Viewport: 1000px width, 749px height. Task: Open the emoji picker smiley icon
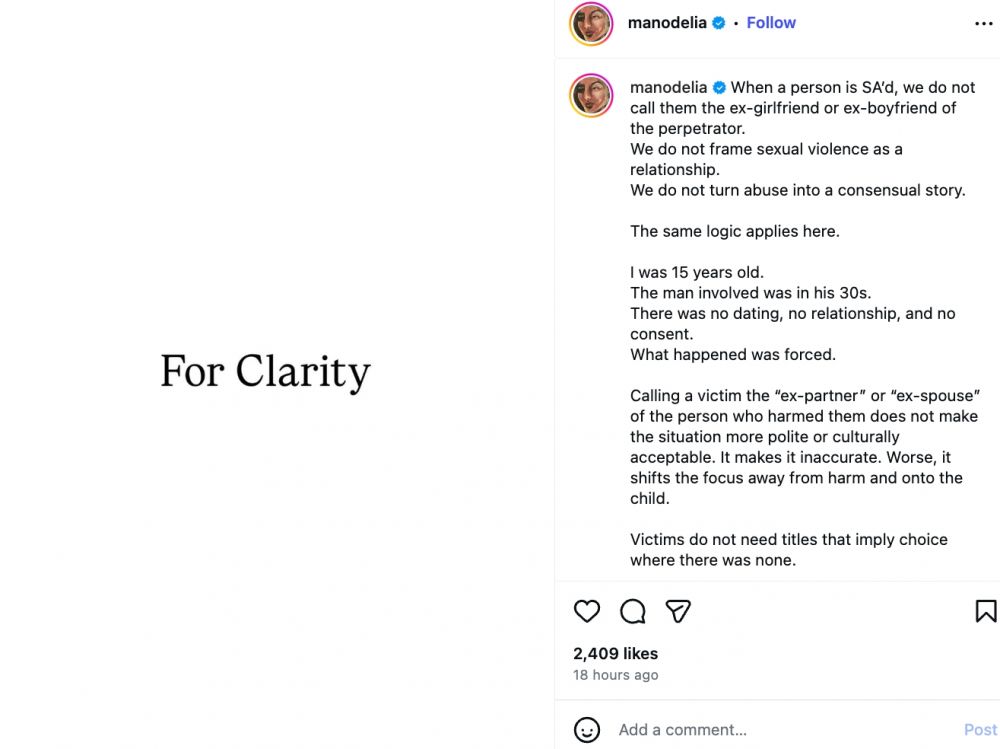coord(587,729)
